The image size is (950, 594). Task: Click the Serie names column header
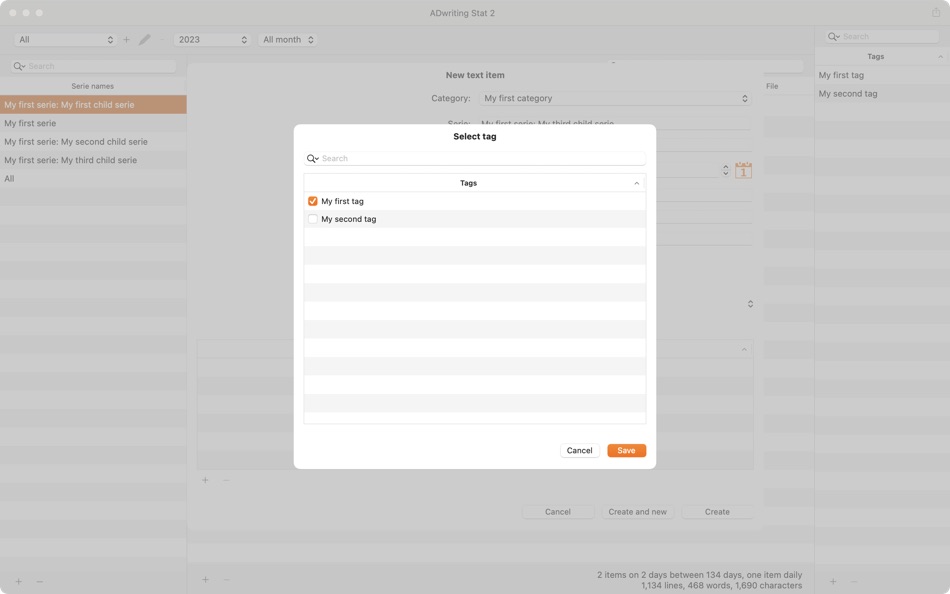93,86
